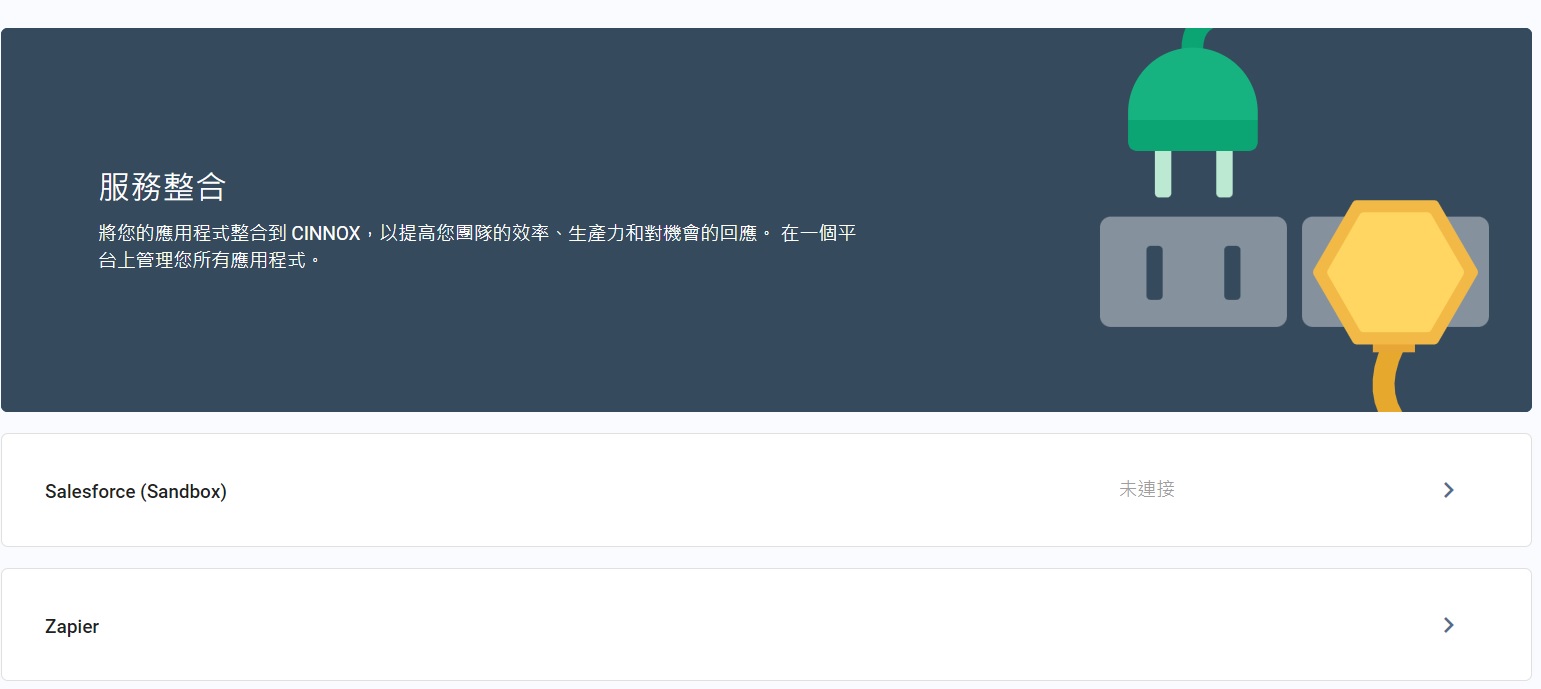Screen dimensions: 1541x689
Task: Click the 未連接 status text
Action: pyautogui.click(x=1146, y=489)
